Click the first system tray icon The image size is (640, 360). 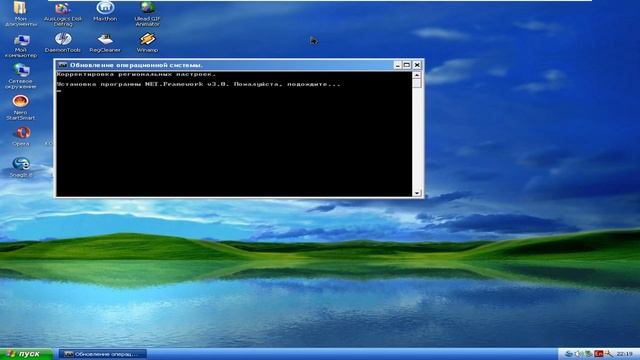click(569, 353)
